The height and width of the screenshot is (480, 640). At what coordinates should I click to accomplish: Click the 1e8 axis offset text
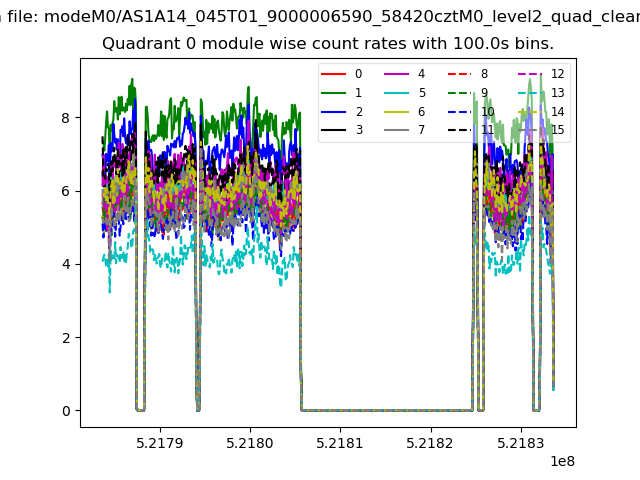(x=562, y=461)
